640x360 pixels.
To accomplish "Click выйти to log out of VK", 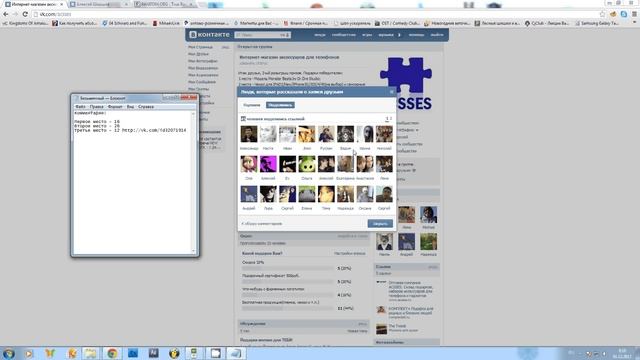I will [436, 35].
